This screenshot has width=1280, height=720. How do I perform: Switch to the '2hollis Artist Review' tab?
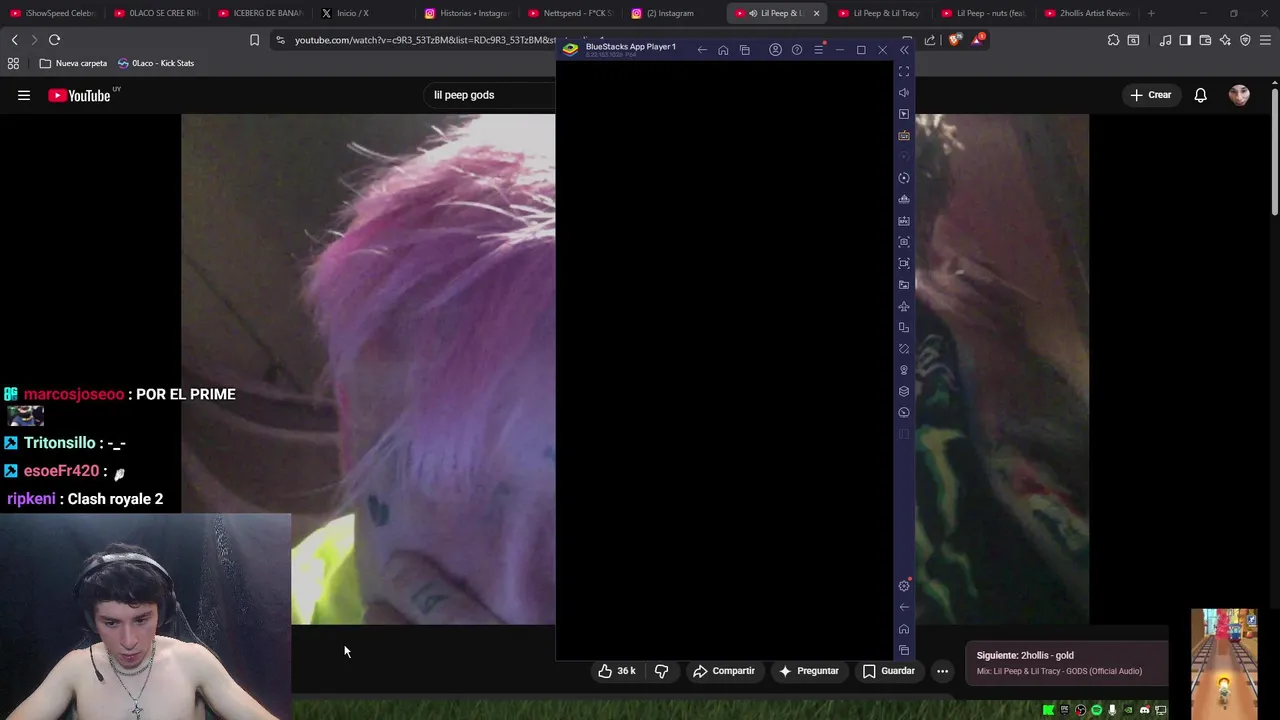coord(1088,13)
